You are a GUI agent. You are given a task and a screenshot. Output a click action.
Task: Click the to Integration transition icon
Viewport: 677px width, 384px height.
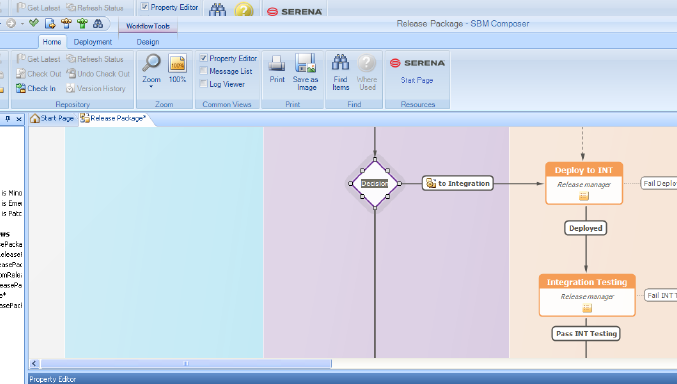[431, 183]
